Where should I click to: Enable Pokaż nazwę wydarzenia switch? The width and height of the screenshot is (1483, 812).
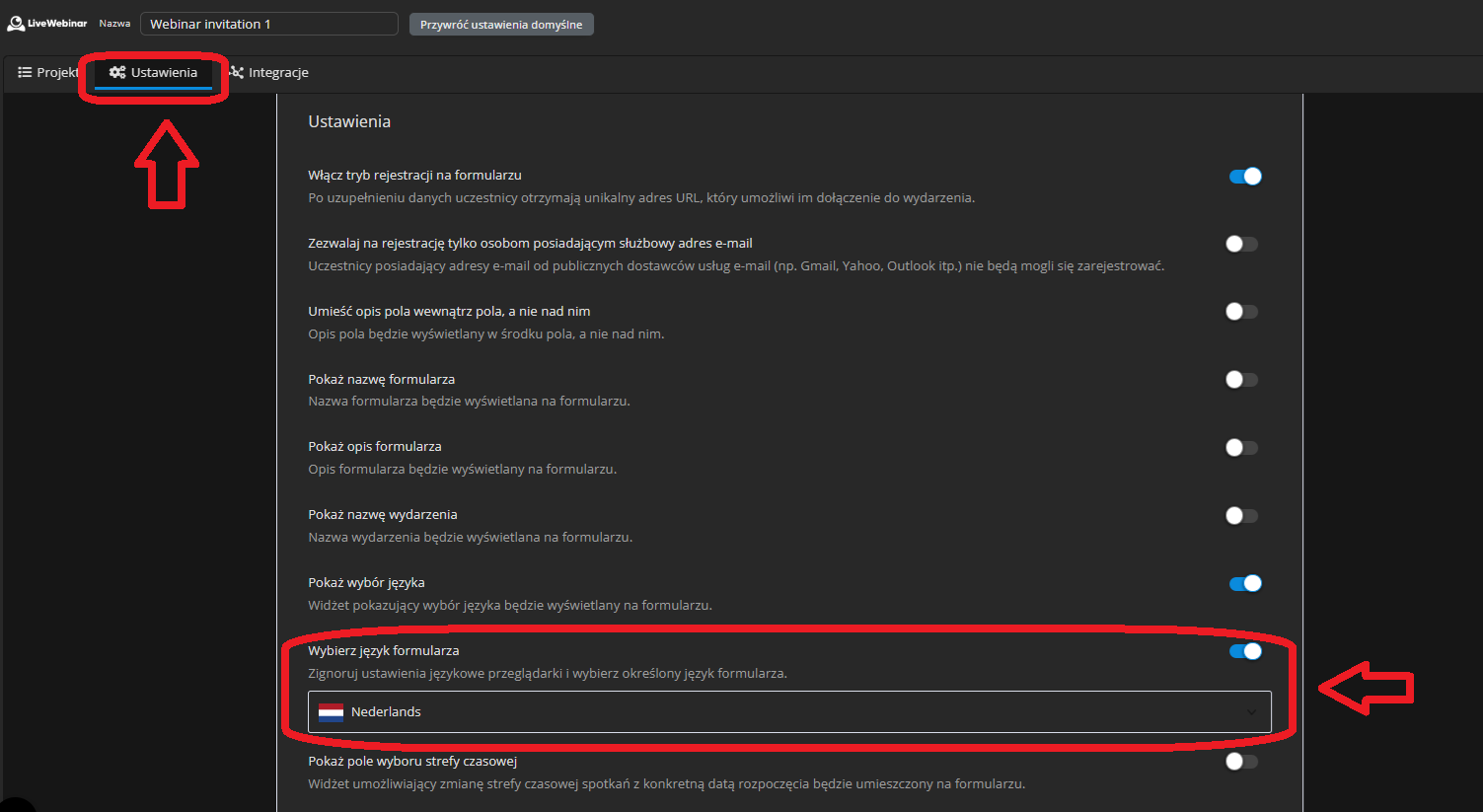point(1241,516)
